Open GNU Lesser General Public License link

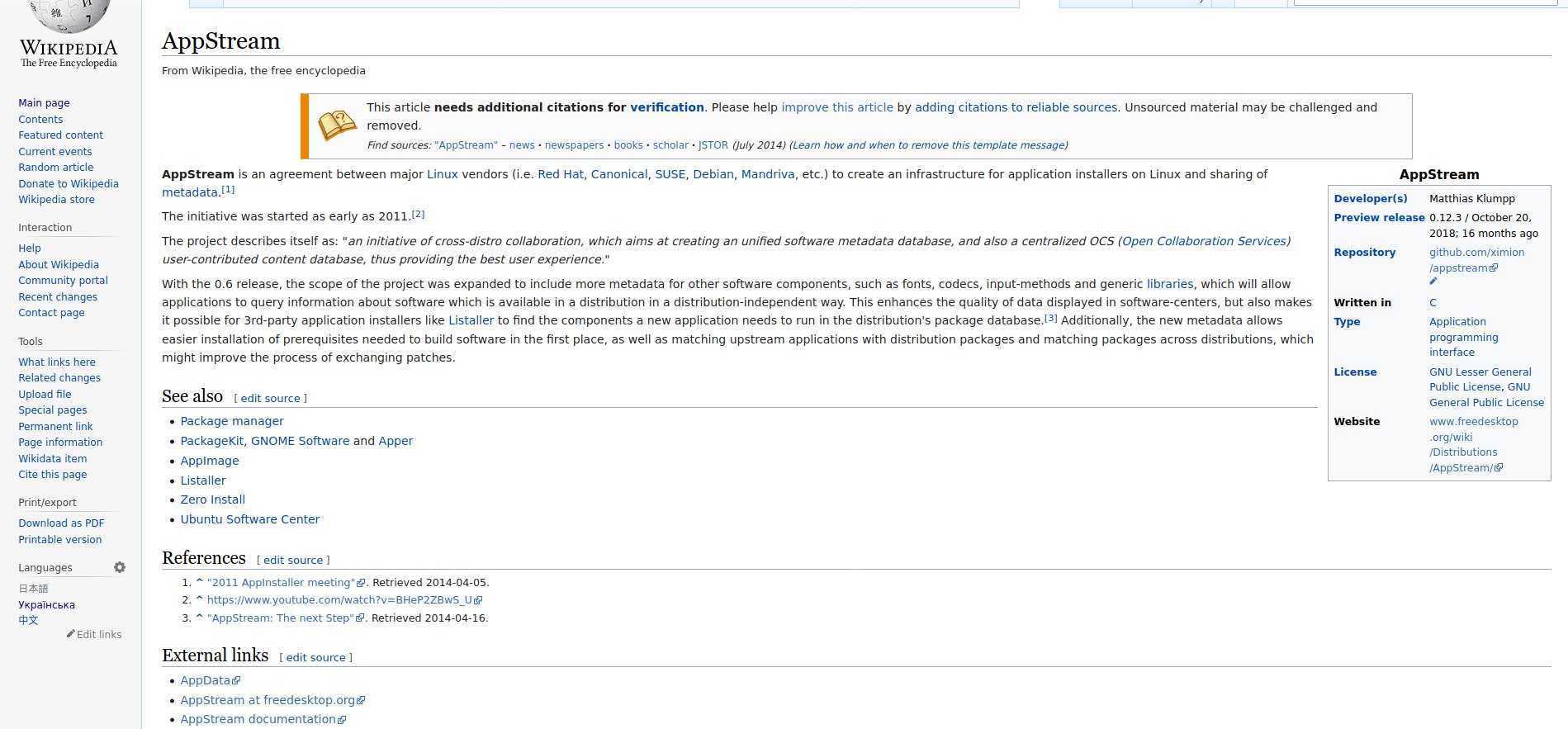1480,380
